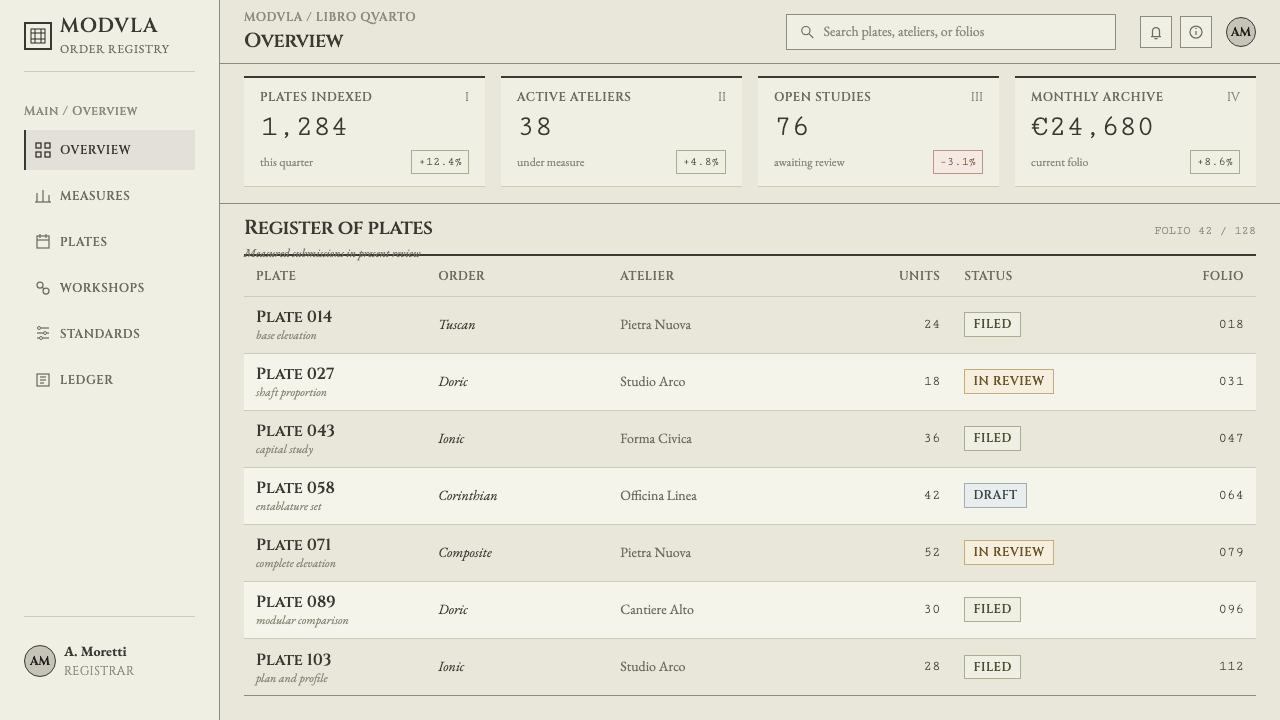
Task: Click the Standards sliders icon
Action: [x=43, y=334]
